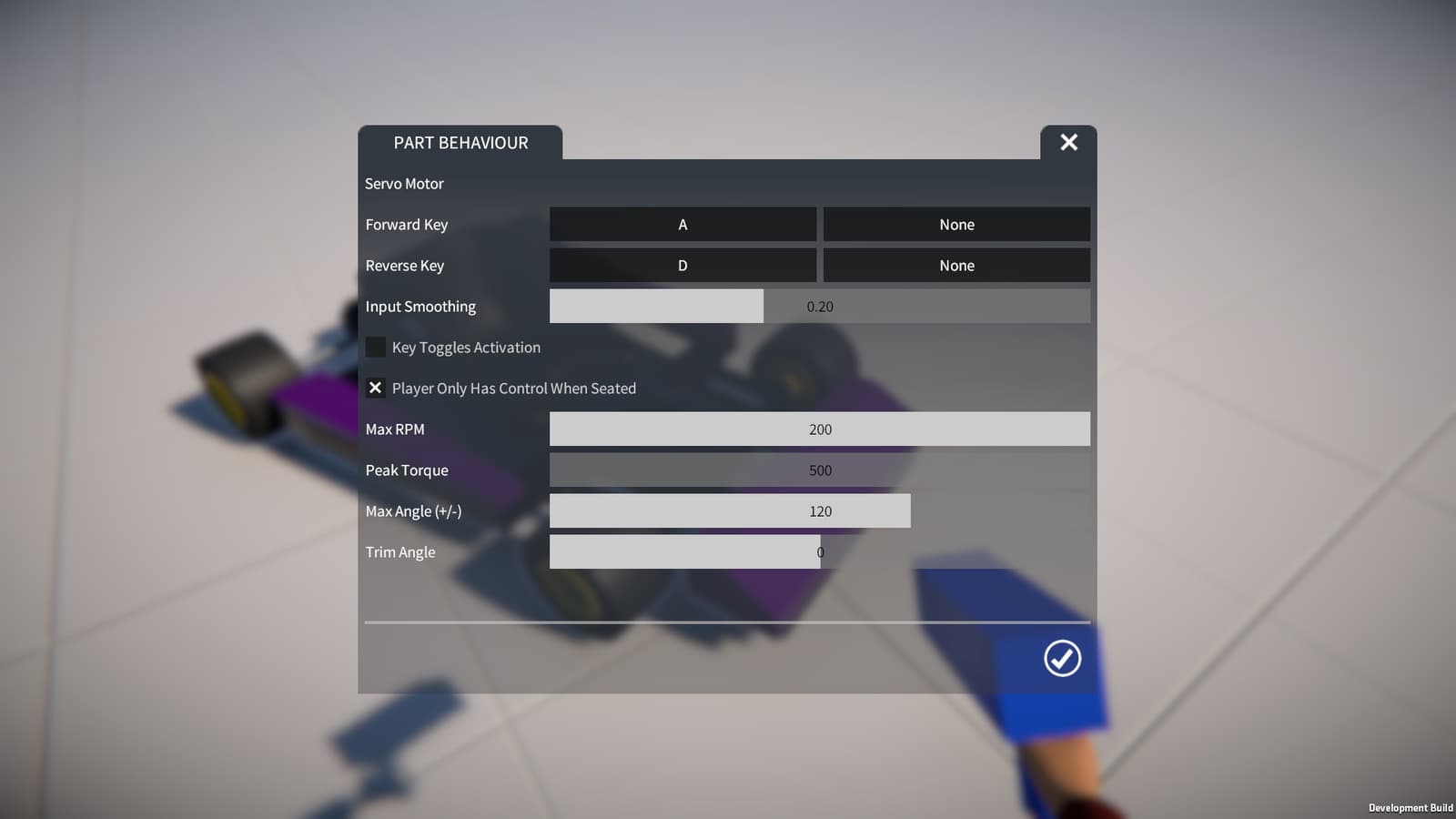Enable the Key Toggles Activation checkbox
Viewport: 1456px width, 819px height.
(375, 347)
